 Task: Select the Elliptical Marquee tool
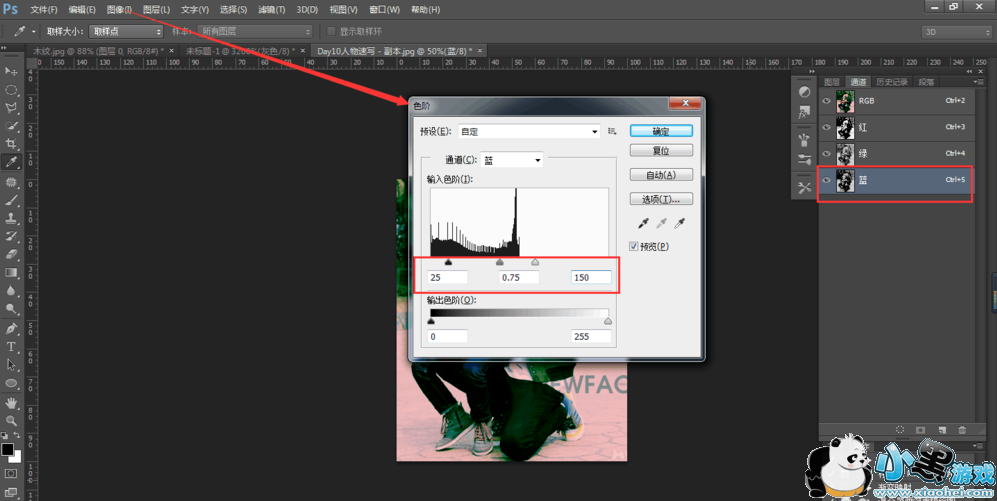point(11,90)
